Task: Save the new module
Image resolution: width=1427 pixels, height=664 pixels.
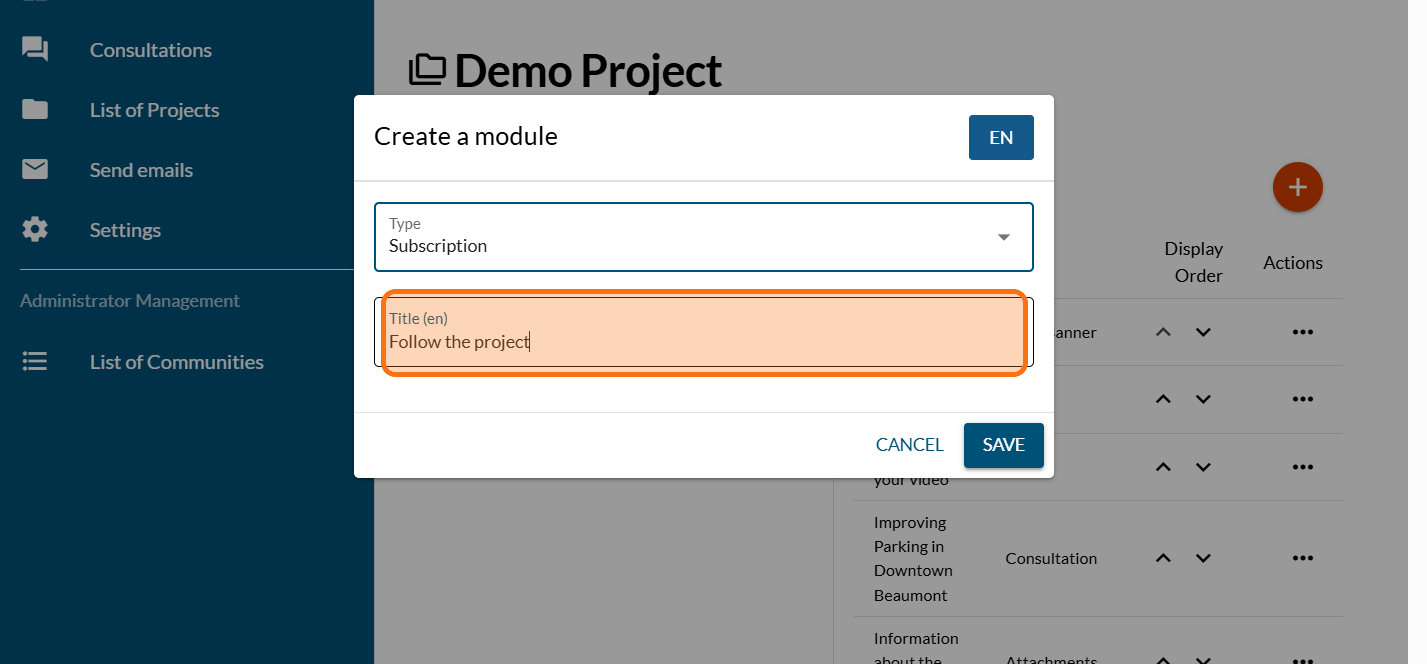Action: pyautogui.click(x=1003, y=445)
